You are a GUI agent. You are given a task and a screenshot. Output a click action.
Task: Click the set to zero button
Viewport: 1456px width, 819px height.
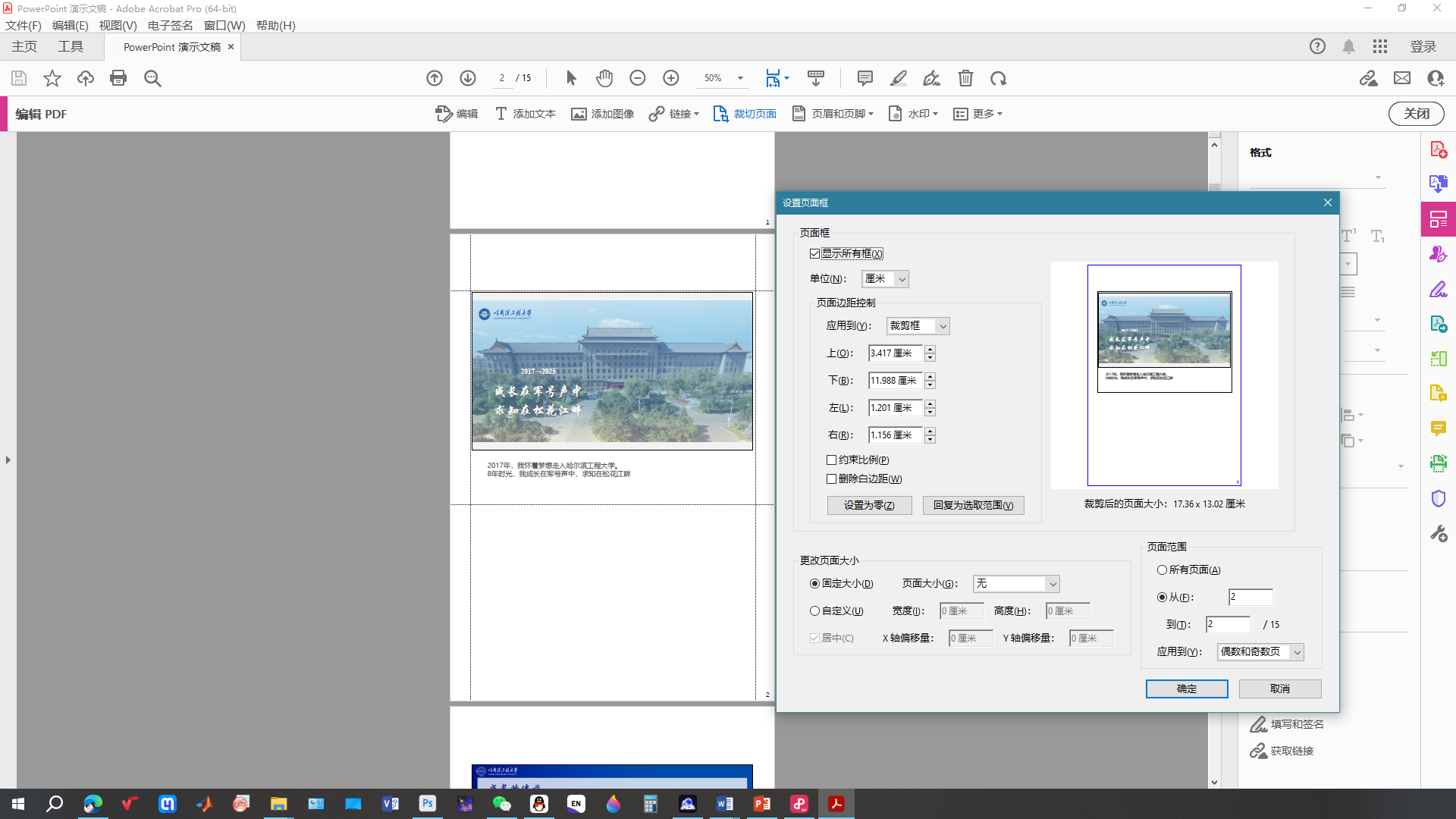point(869,506)
